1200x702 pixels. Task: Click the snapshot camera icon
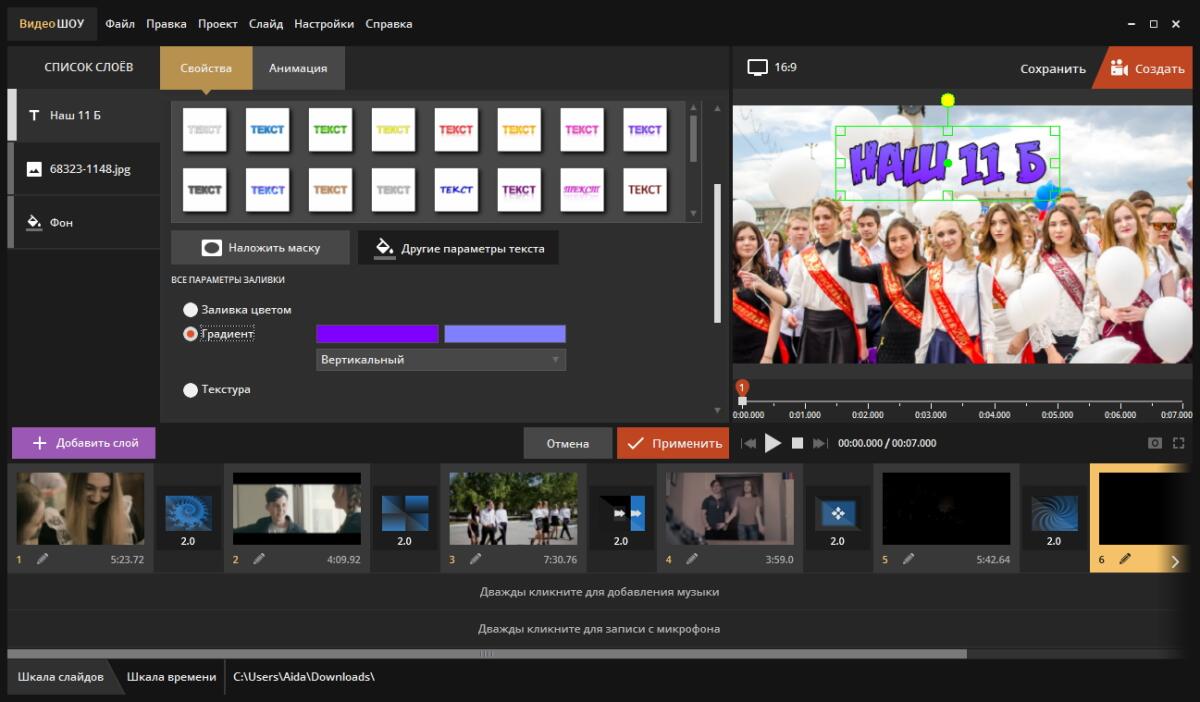coord(1155,443)
